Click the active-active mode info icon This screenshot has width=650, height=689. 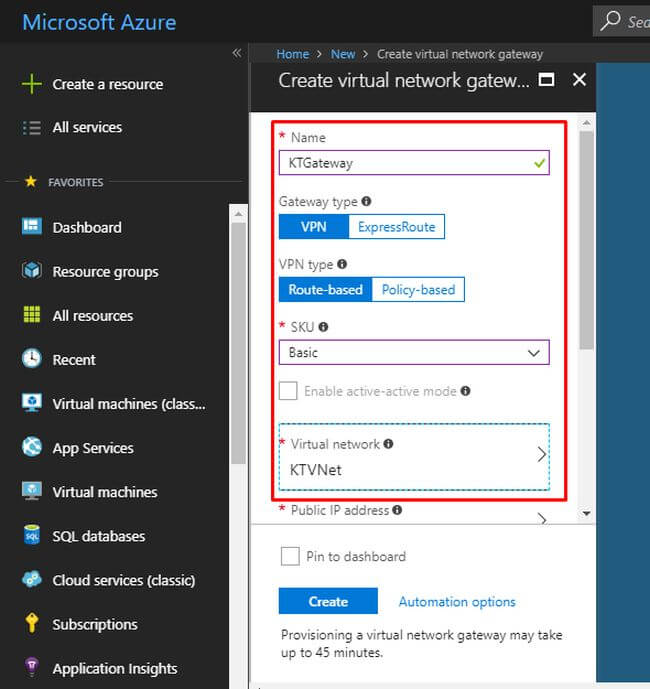pyautogui.click(x=465, y=391)
